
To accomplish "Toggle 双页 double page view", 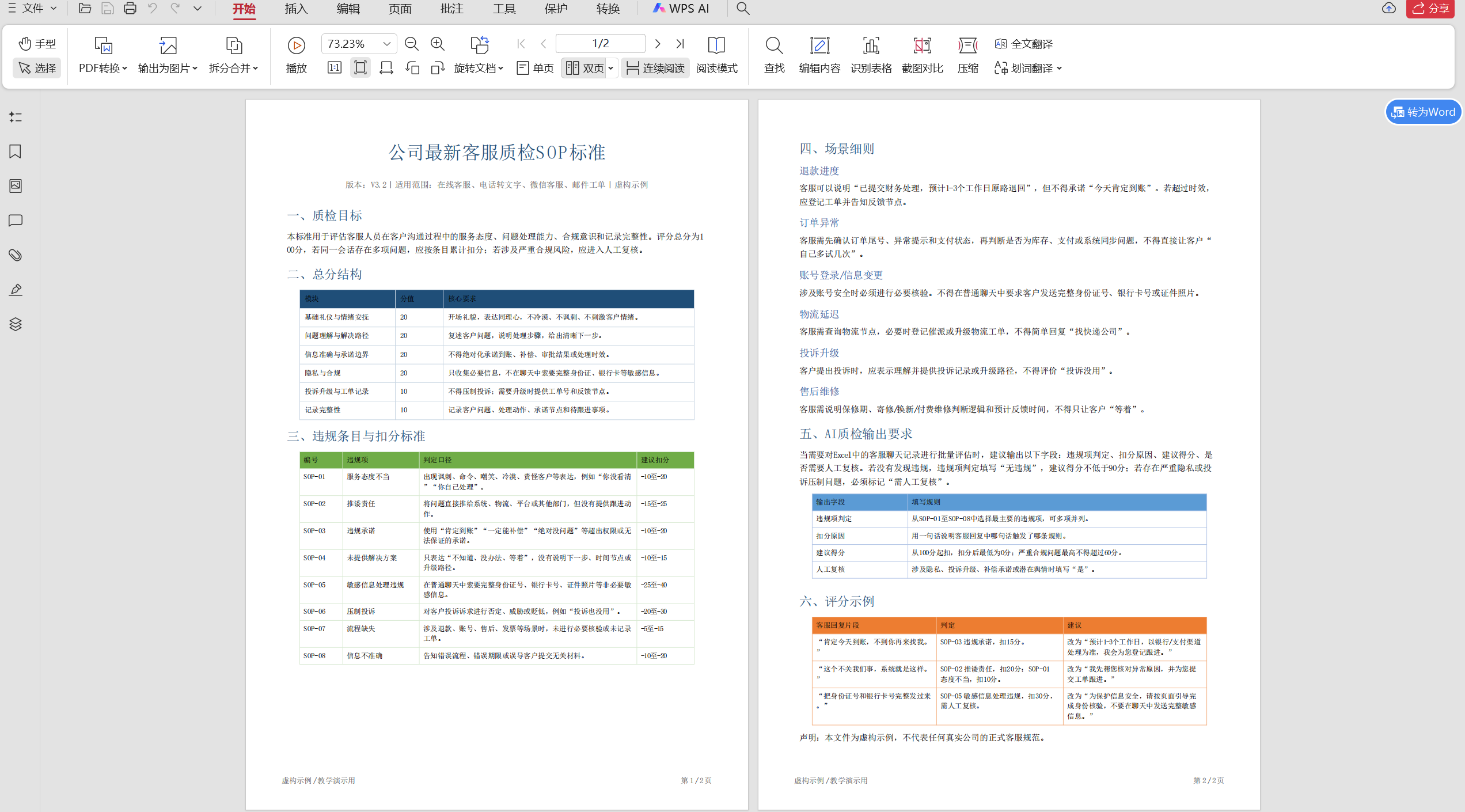I will 585,68.
